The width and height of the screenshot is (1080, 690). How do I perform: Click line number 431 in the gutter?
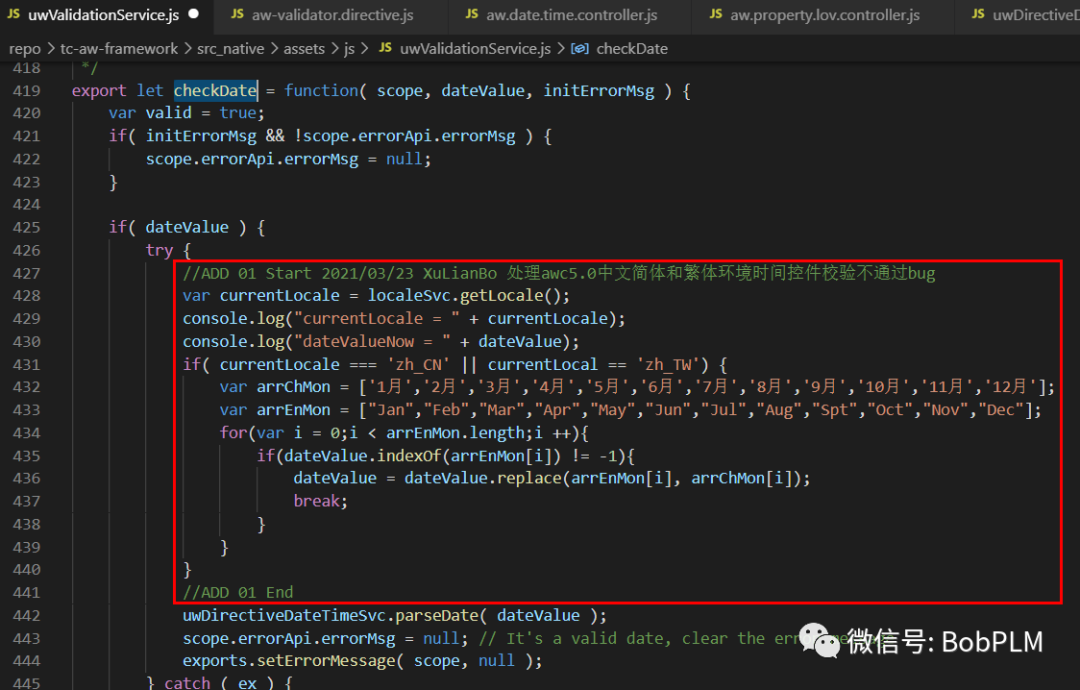pos(26,365)
